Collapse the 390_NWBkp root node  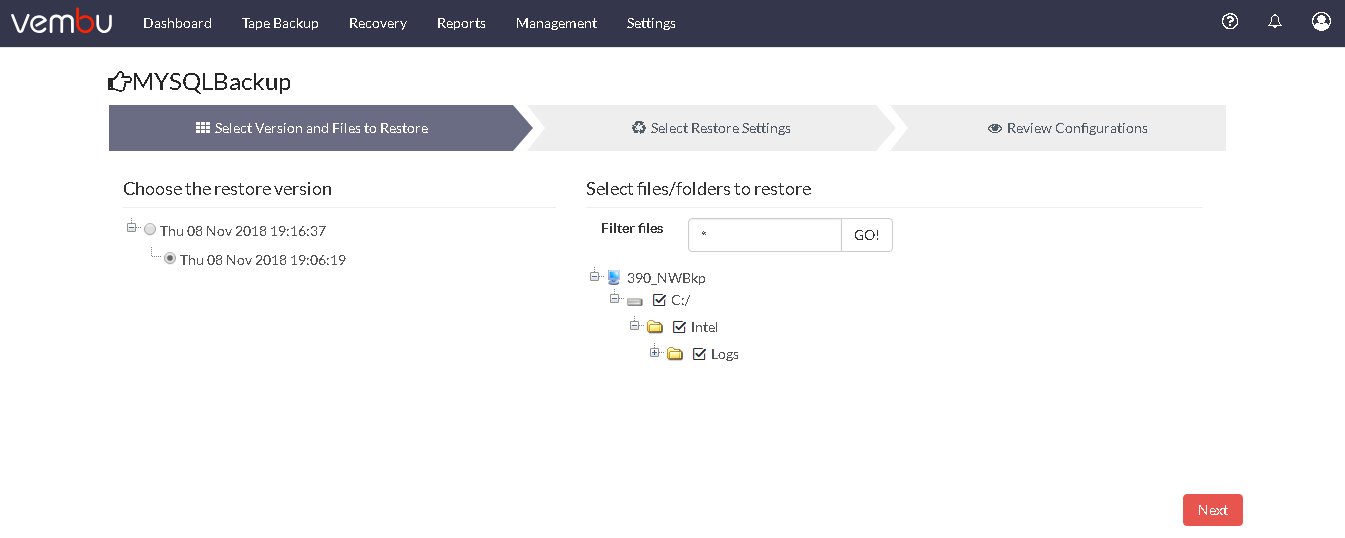click(595, 276)
